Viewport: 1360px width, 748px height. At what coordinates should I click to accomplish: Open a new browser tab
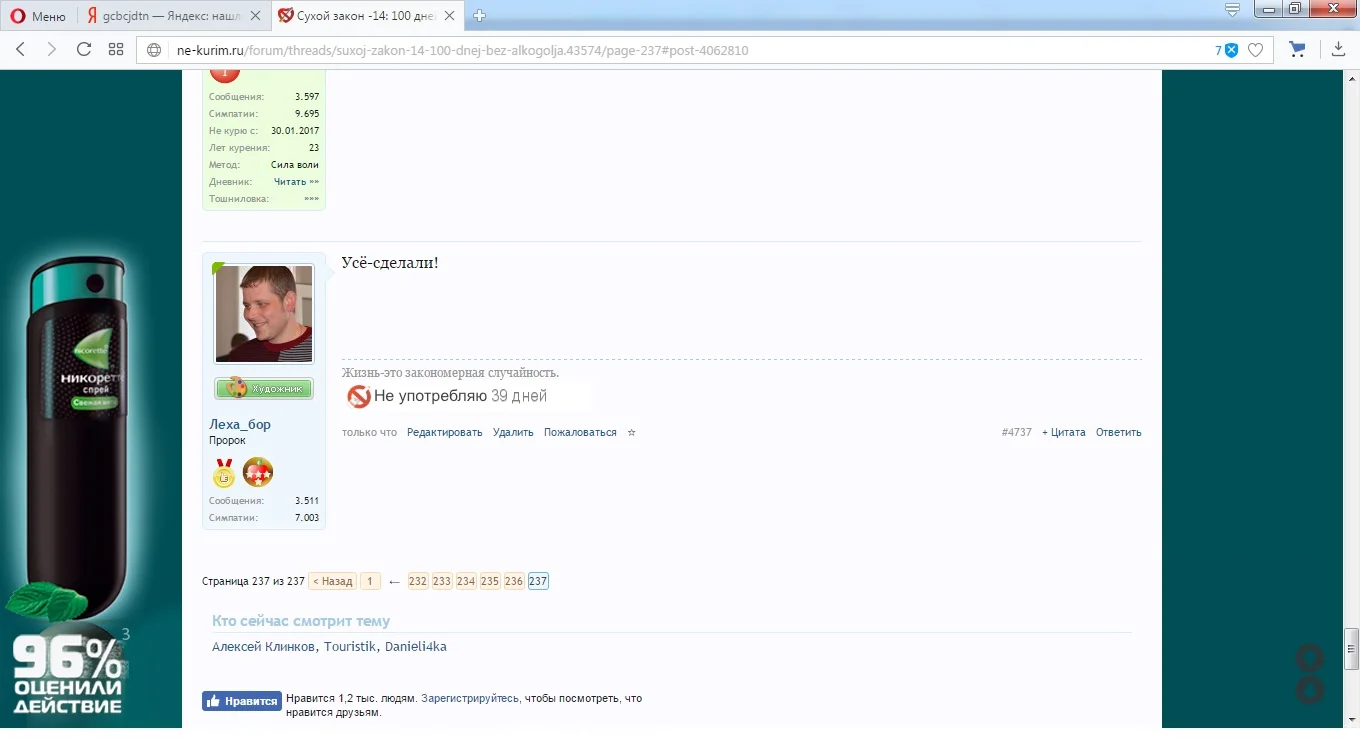click(x=478, y=15)
